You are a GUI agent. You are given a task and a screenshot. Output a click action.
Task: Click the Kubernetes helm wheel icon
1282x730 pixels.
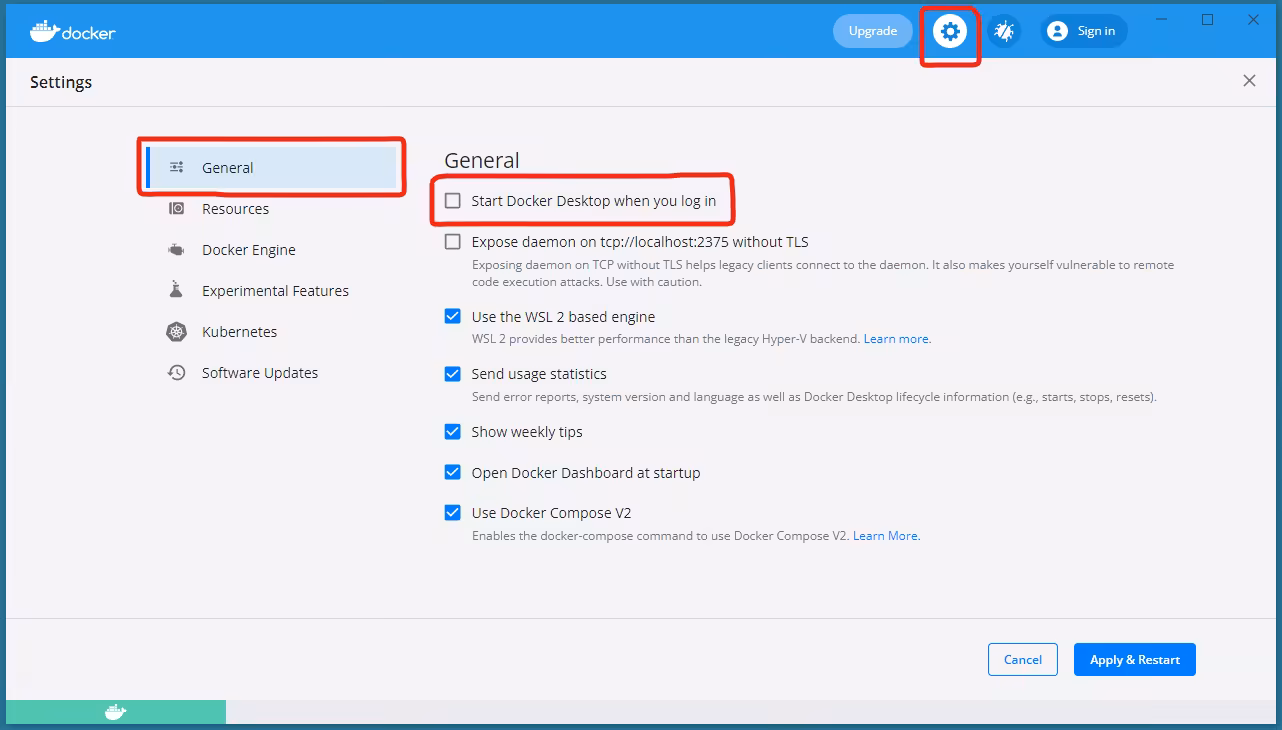pos(177,332)
